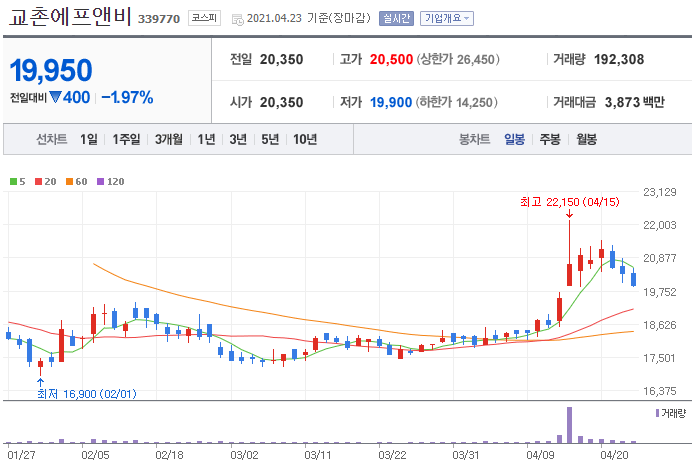The image size is (692, 463).
Task: Click the 23,129 price axis label
Action: 659,192
